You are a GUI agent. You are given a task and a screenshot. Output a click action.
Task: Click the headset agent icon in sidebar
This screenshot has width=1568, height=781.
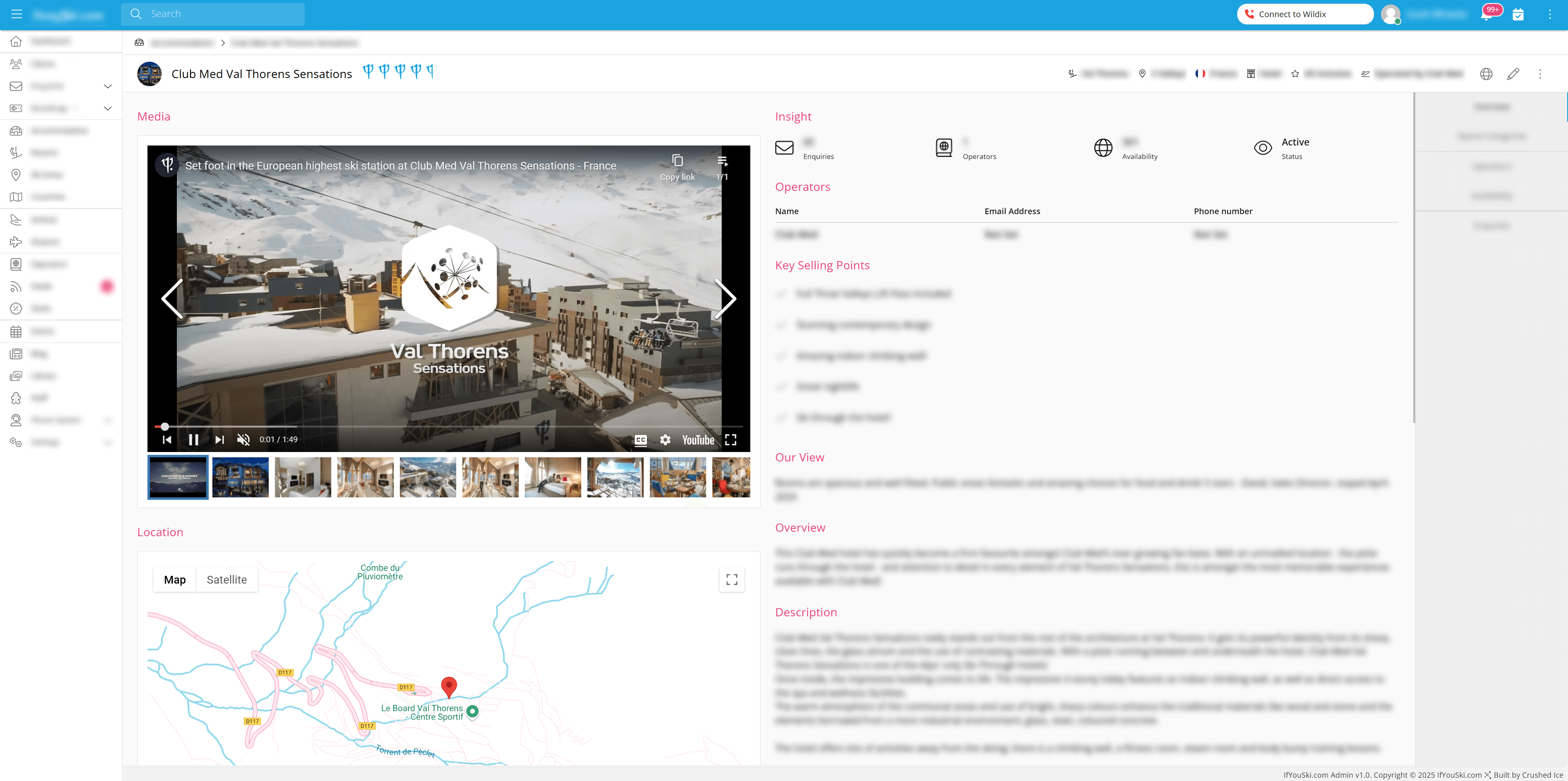click(16, 420)
